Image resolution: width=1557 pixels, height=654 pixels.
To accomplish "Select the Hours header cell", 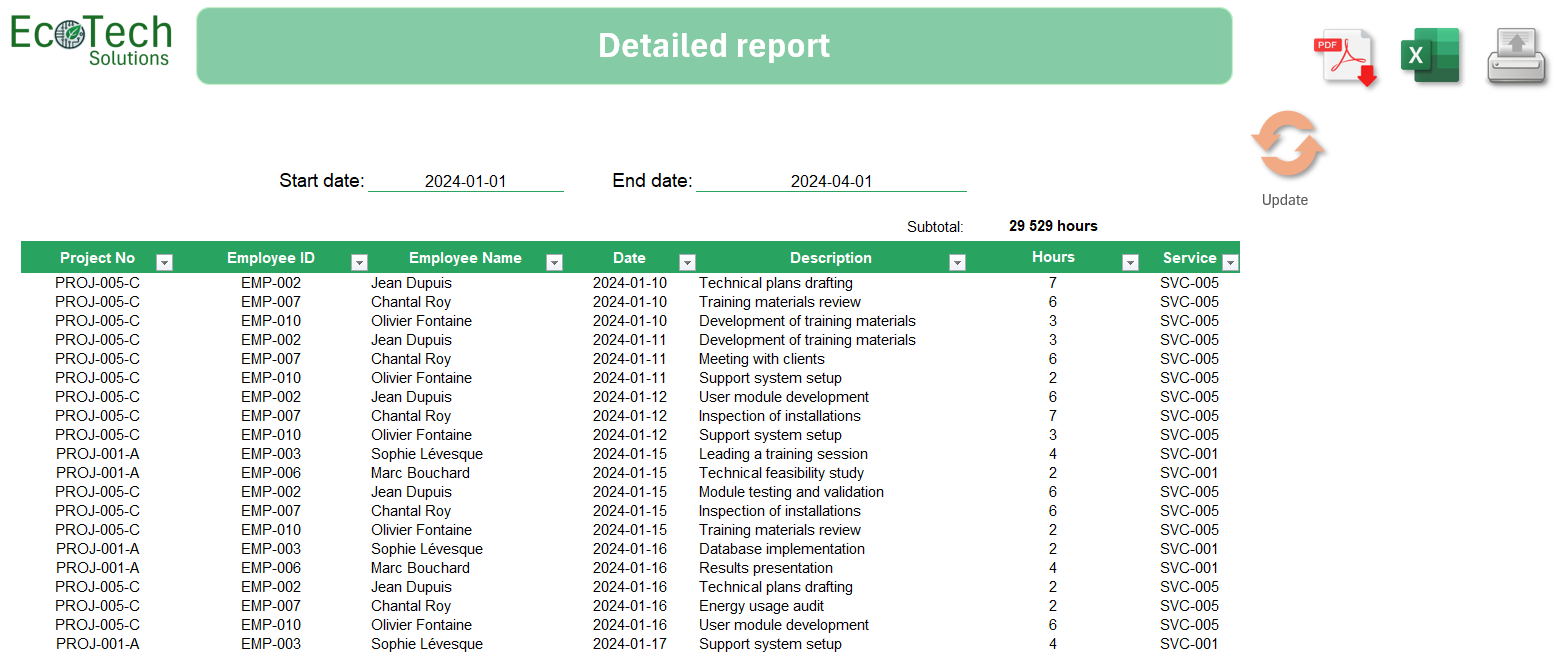I will [1053, 258].
